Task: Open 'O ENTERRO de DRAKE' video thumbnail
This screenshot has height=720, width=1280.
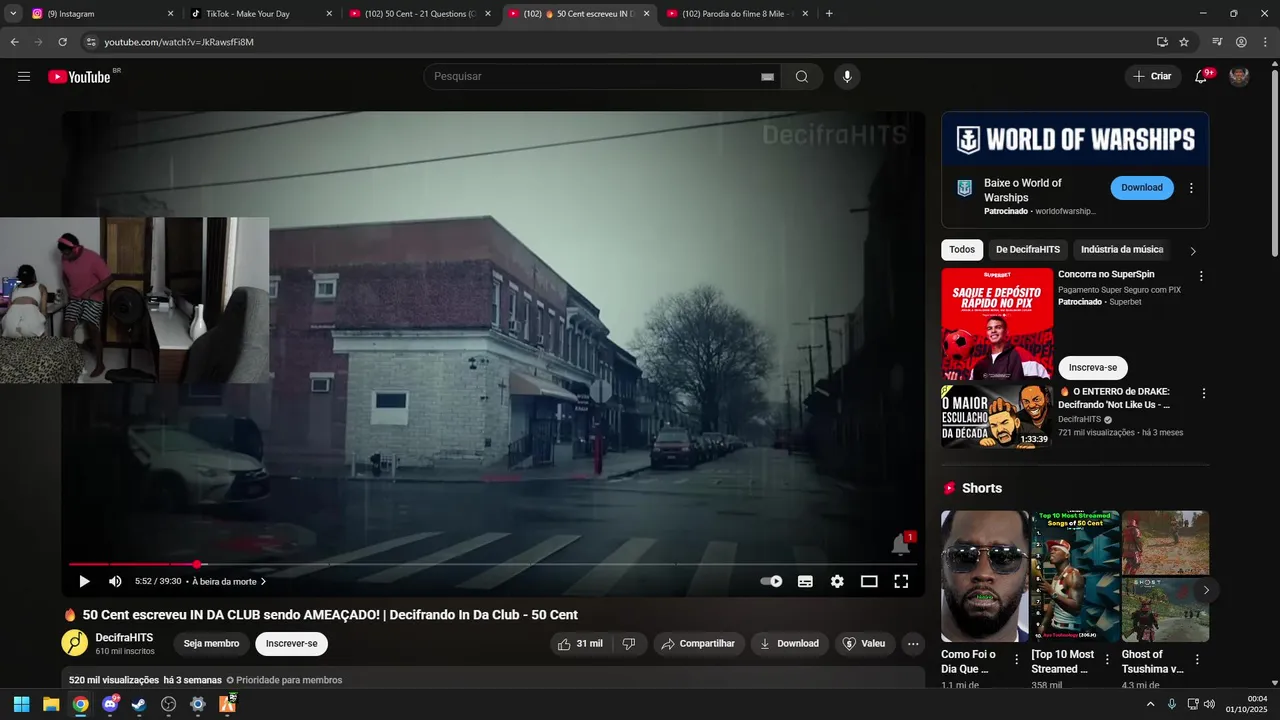Action: (x=997, y=416)
